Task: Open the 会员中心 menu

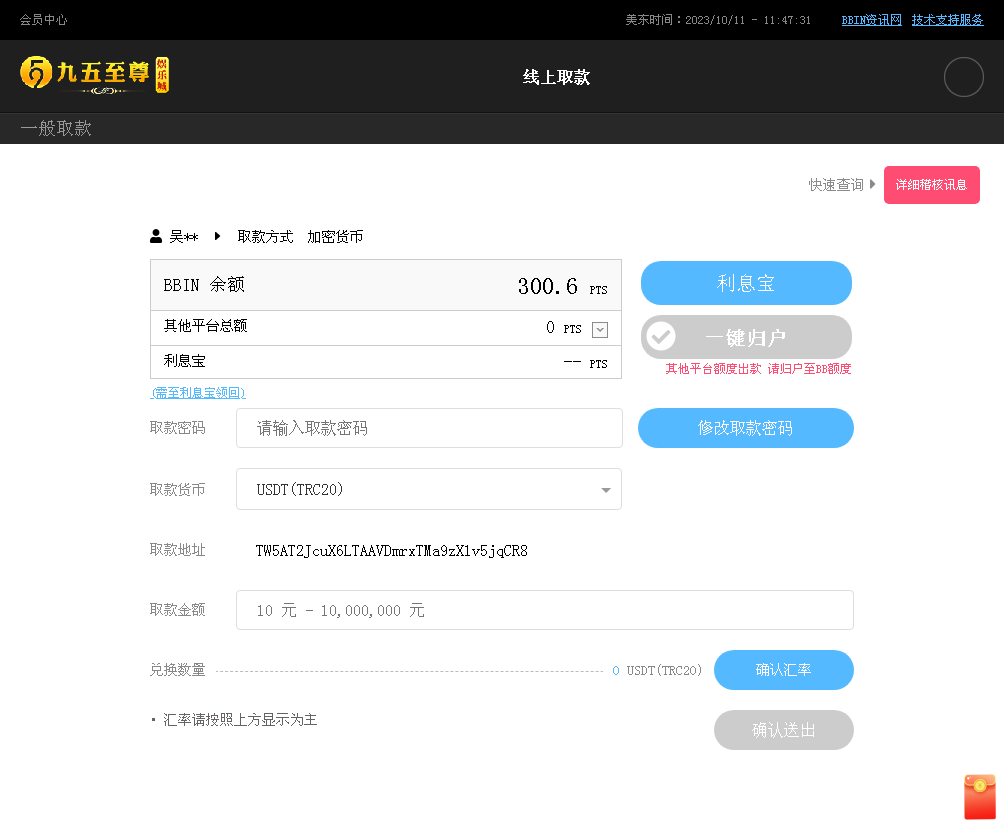Action: [44, 20]
